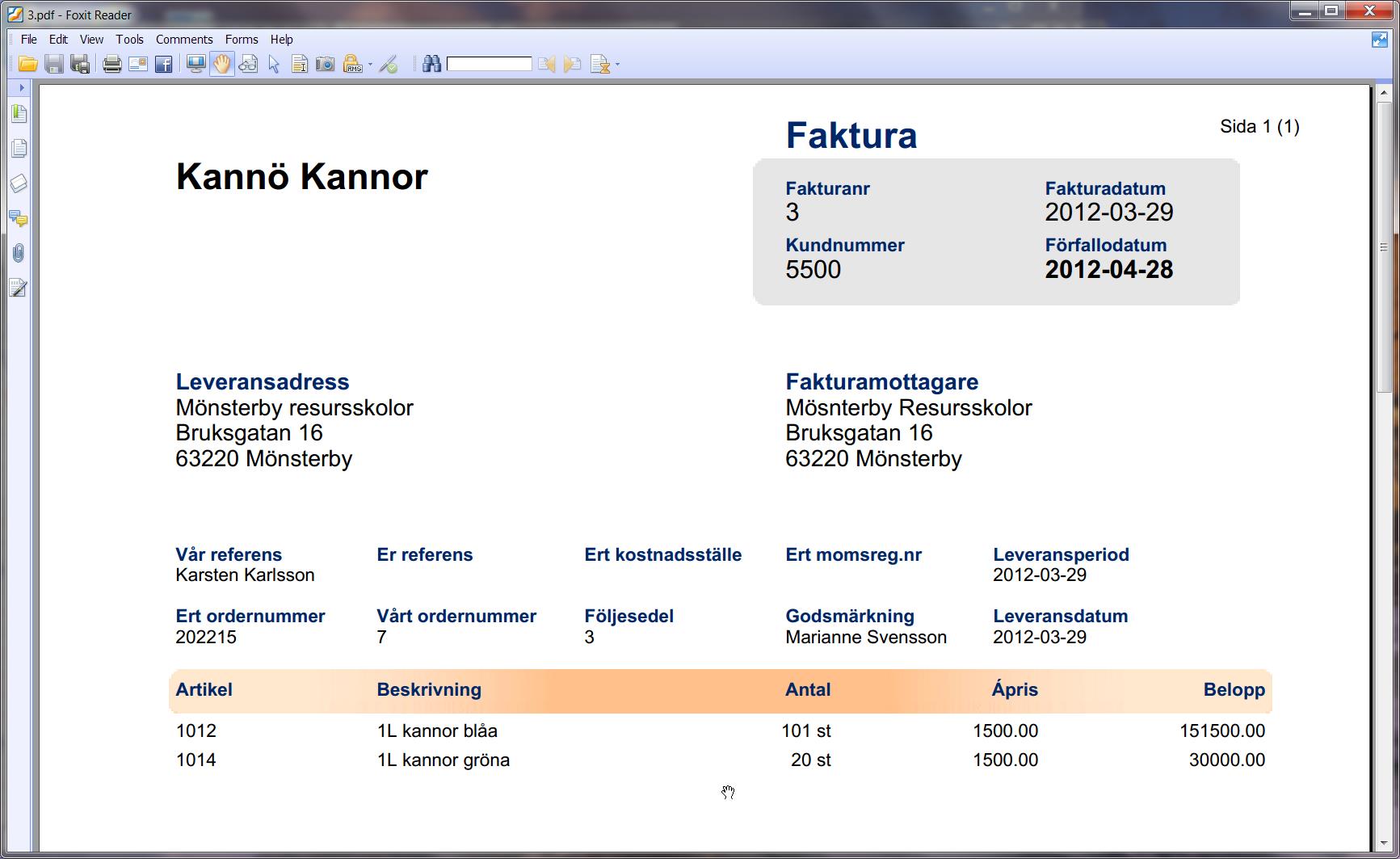The height and width of the screenshot is (859, 1400).
Task: Click the Open file folder icon
Action: pyautogui.click(x=28, y=65)
